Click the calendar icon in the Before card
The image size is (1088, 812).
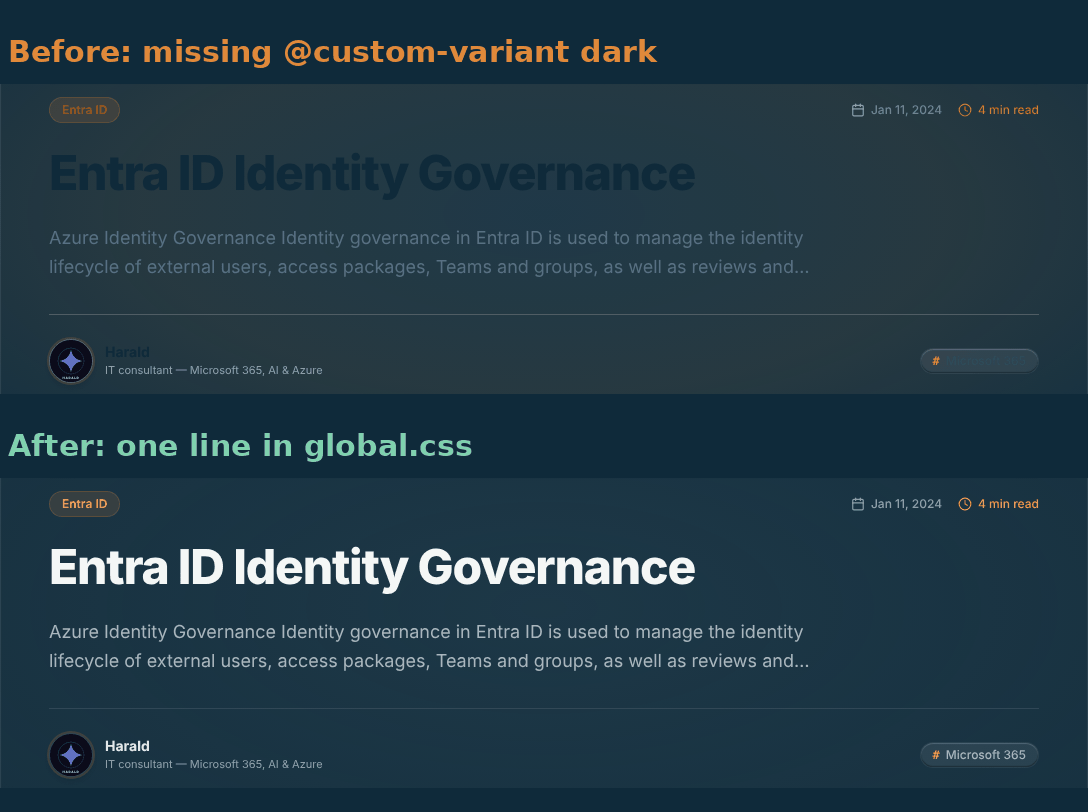click(x=858, y=110)
